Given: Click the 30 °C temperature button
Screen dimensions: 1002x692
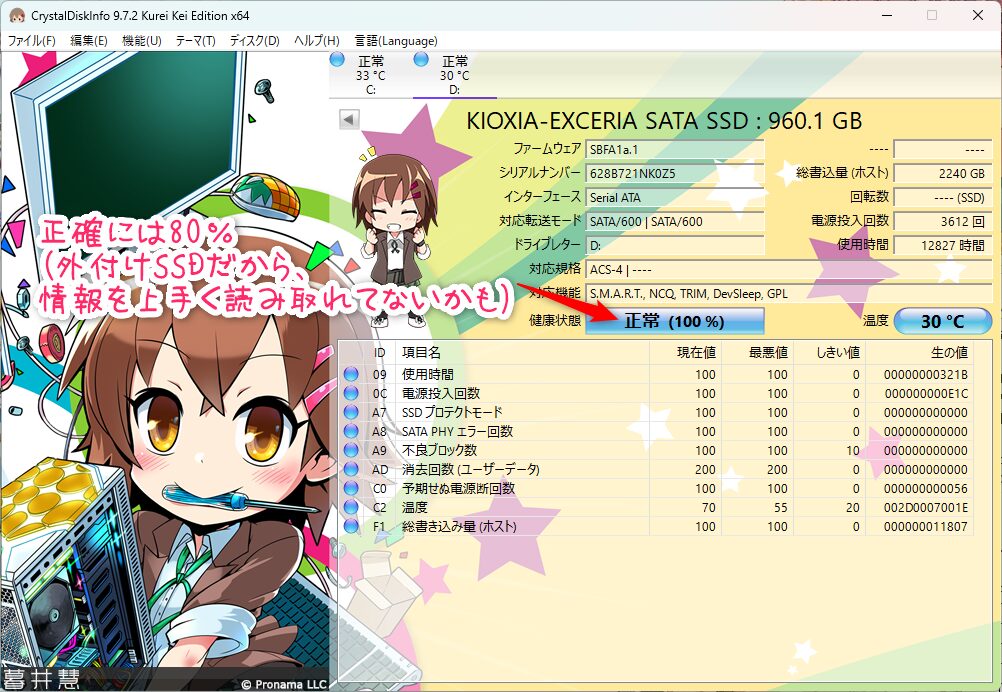Looking at the screenshot, I should [942, 321].
